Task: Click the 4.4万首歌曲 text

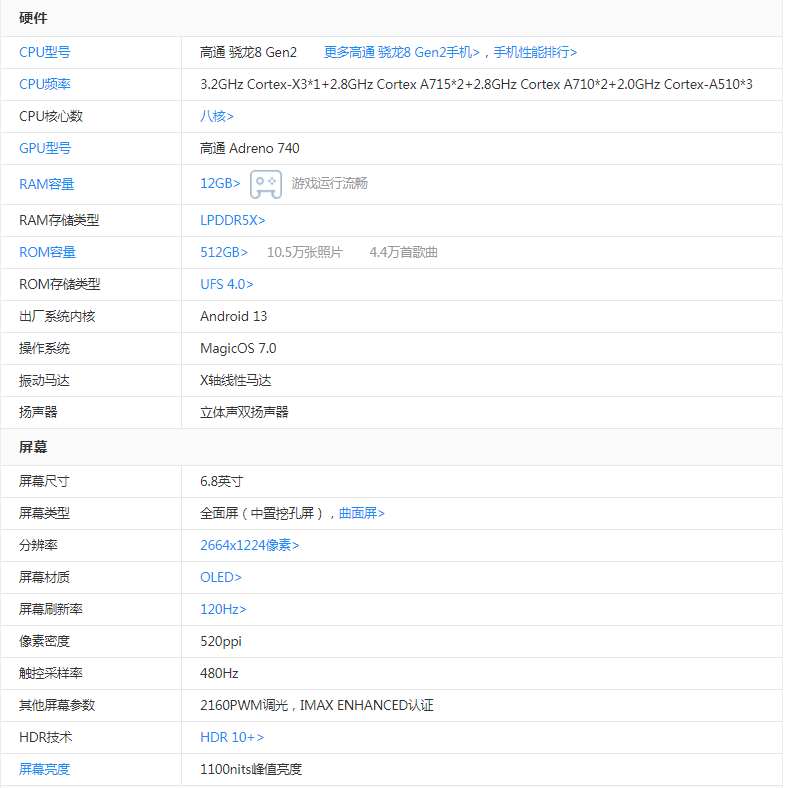Action: coord(404,252)
